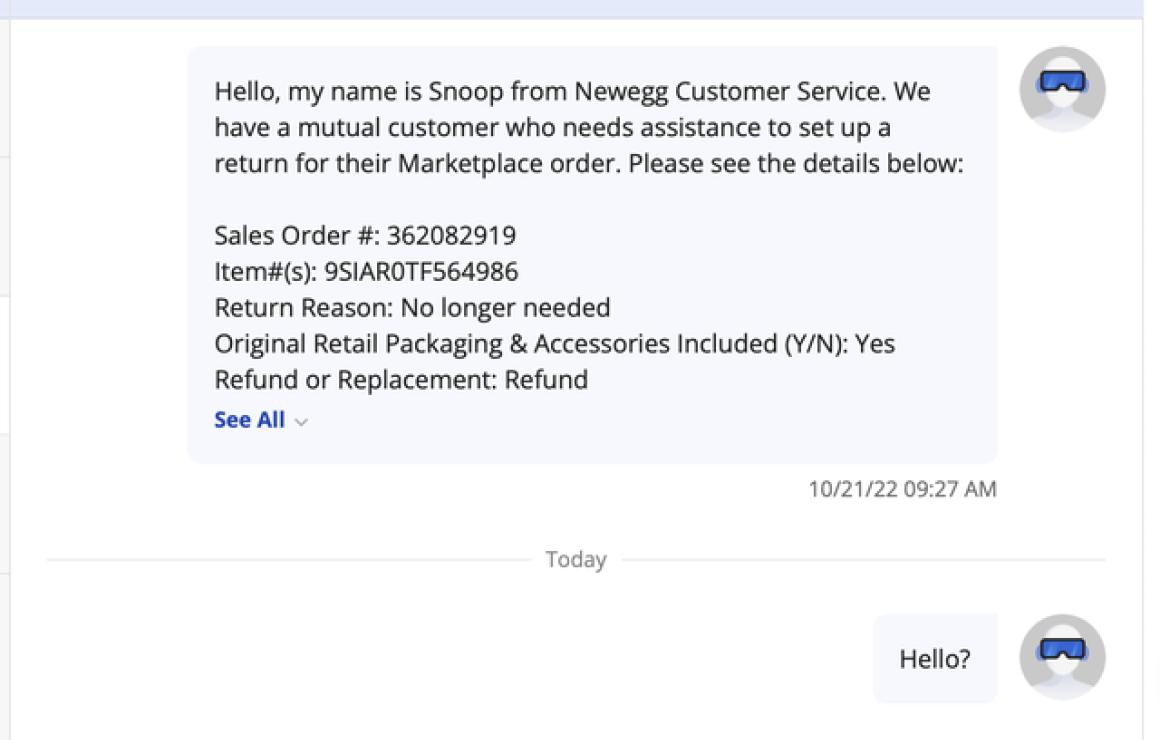1160x740 pixels.
Task: Click the Sales Order number 362082919
Action: 451,235
